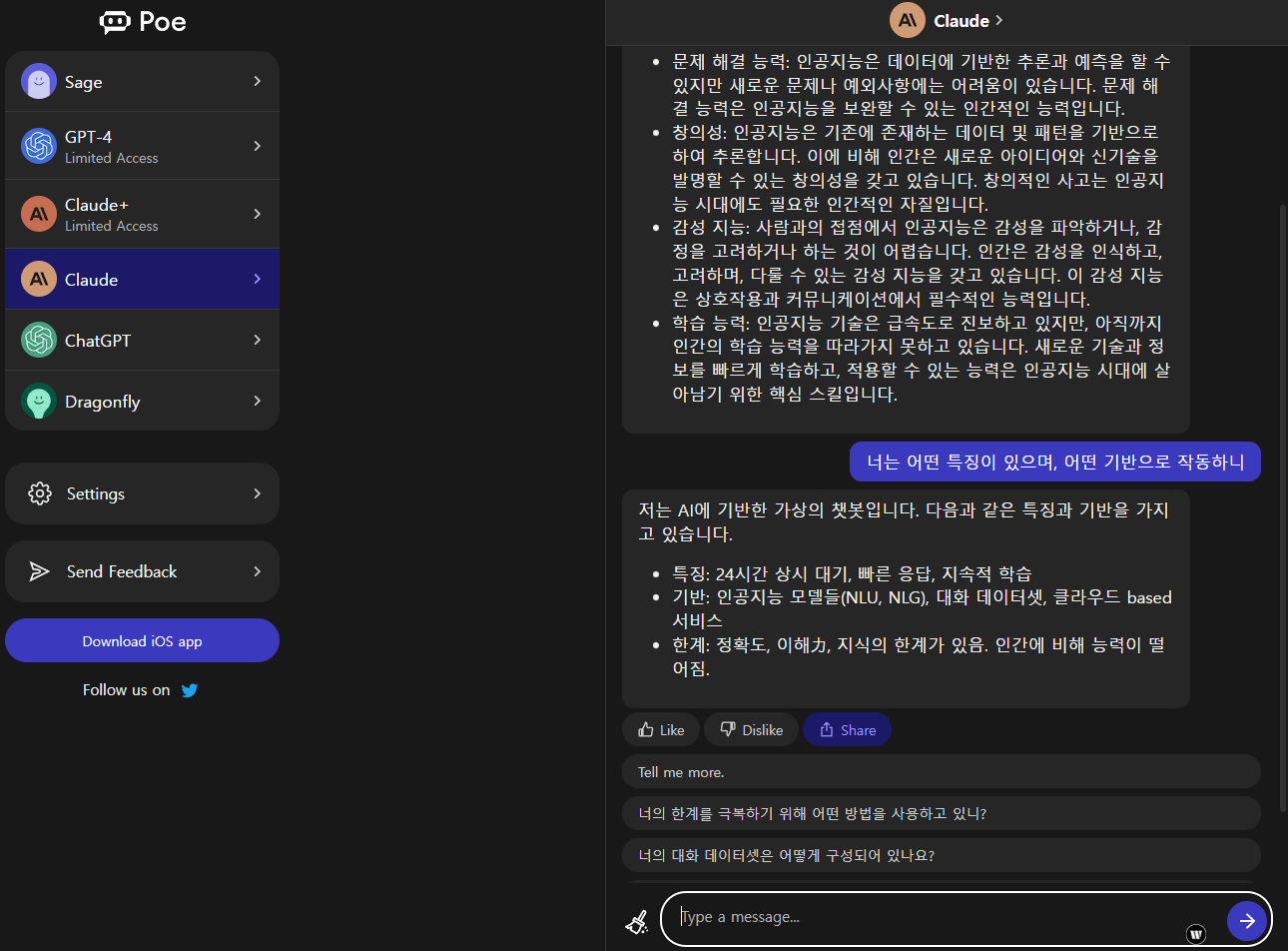Viewport: 1288px width, 951px height.
Task: Click the Dragonfly bot avatar icon
Action: (39, 402)
